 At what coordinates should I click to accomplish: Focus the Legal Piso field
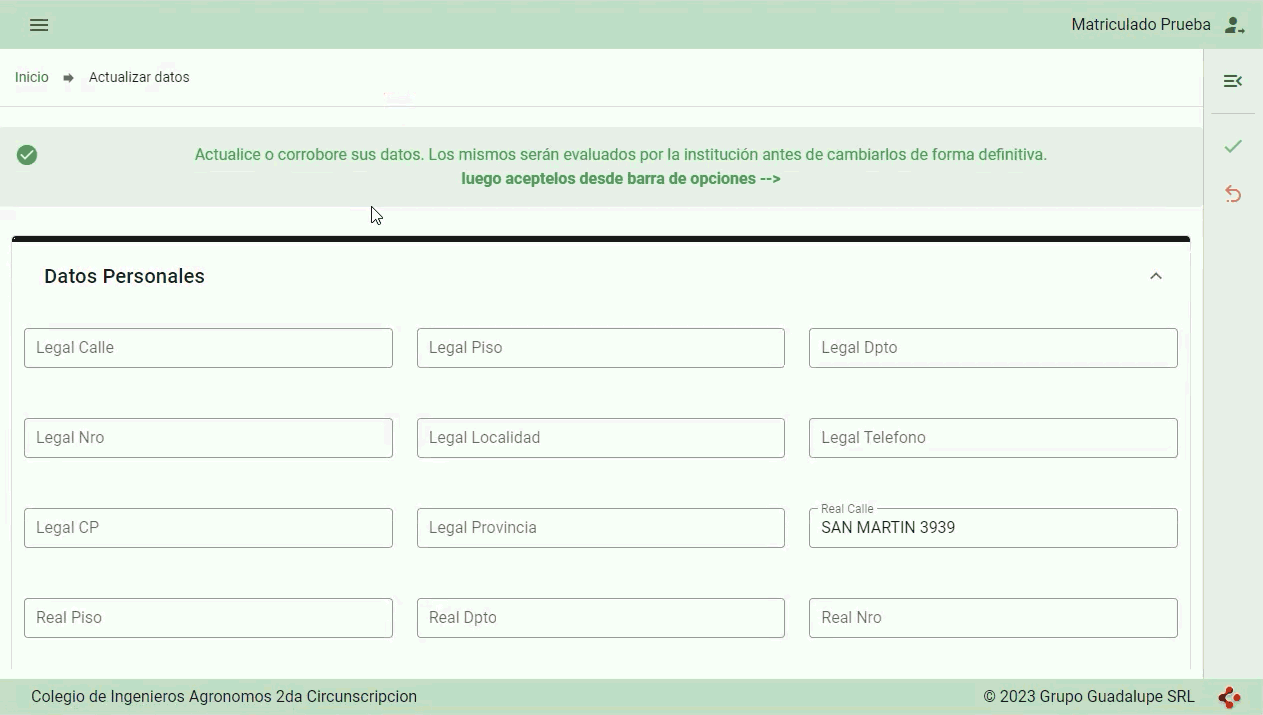pyautogui.click(x=601, y=348)
